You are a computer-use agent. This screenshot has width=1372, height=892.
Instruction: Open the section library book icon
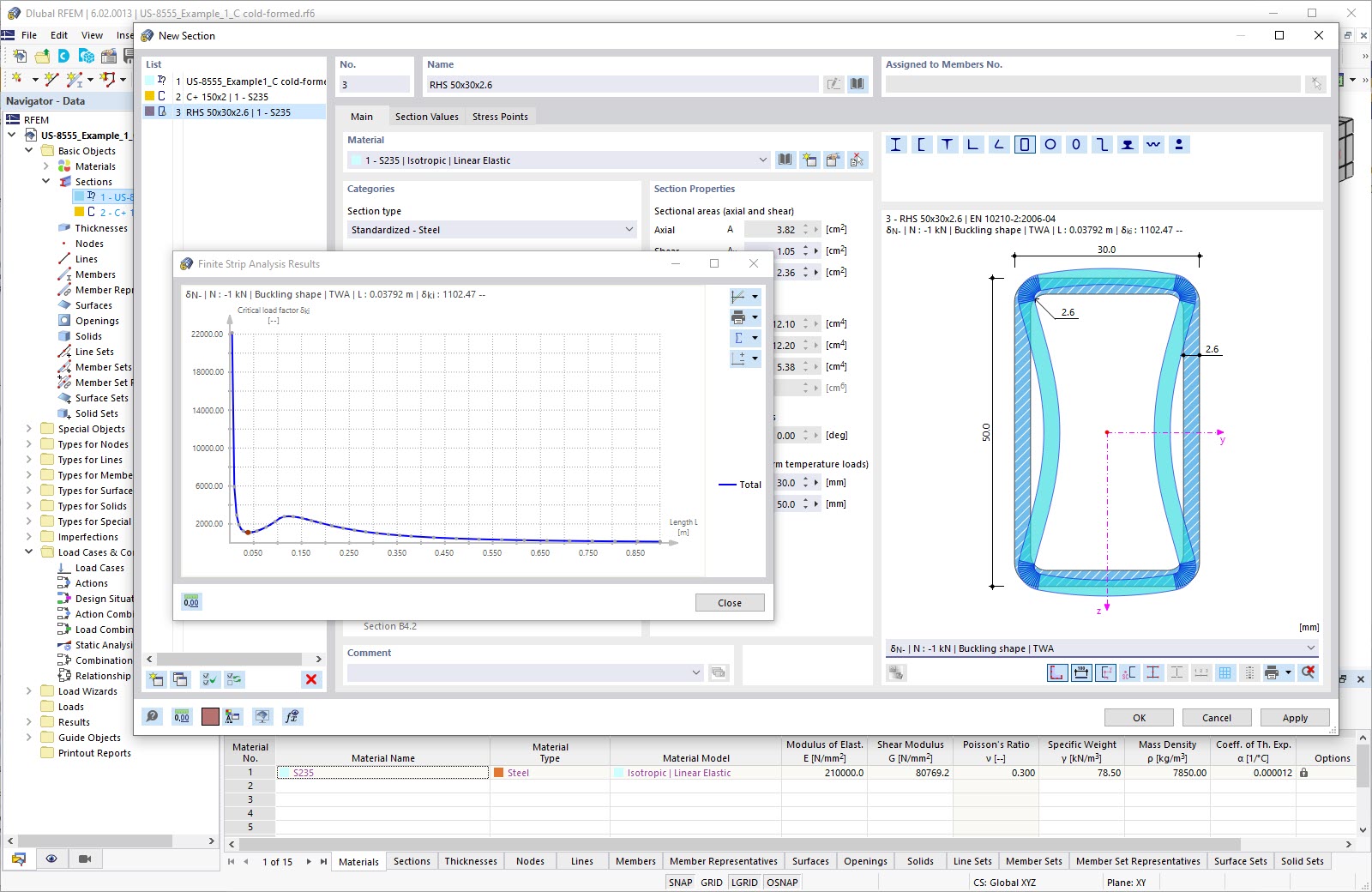click(857, 84)
